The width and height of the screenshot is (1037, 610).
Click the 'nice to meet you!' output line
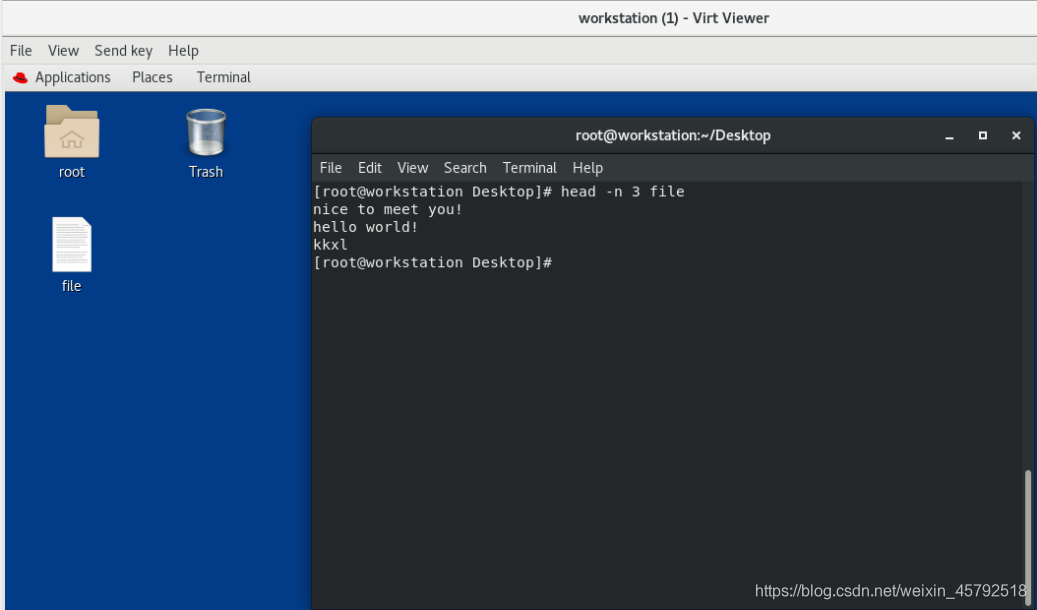point(388,210)
